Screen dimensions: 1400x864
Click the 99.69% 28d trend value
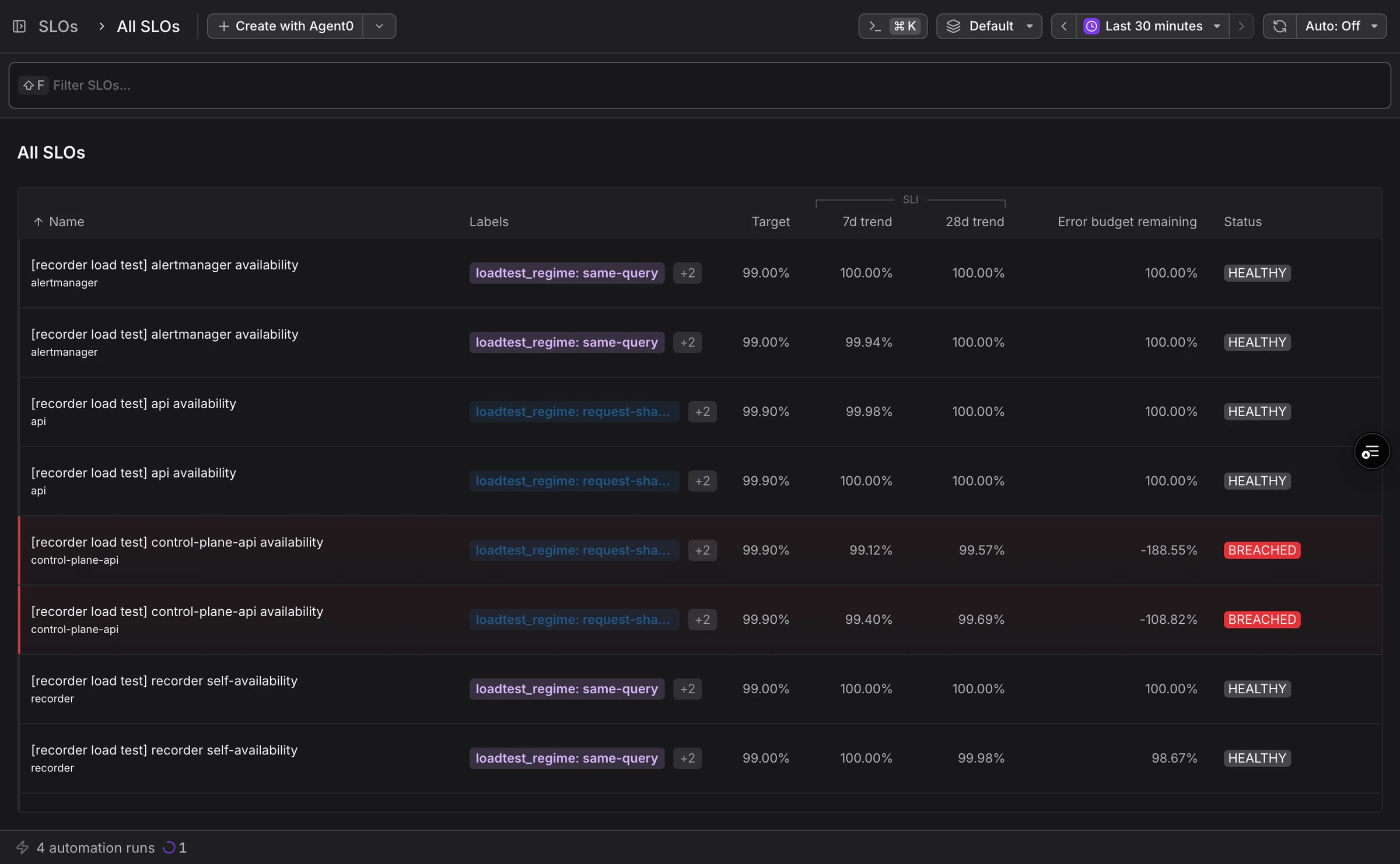981,620
